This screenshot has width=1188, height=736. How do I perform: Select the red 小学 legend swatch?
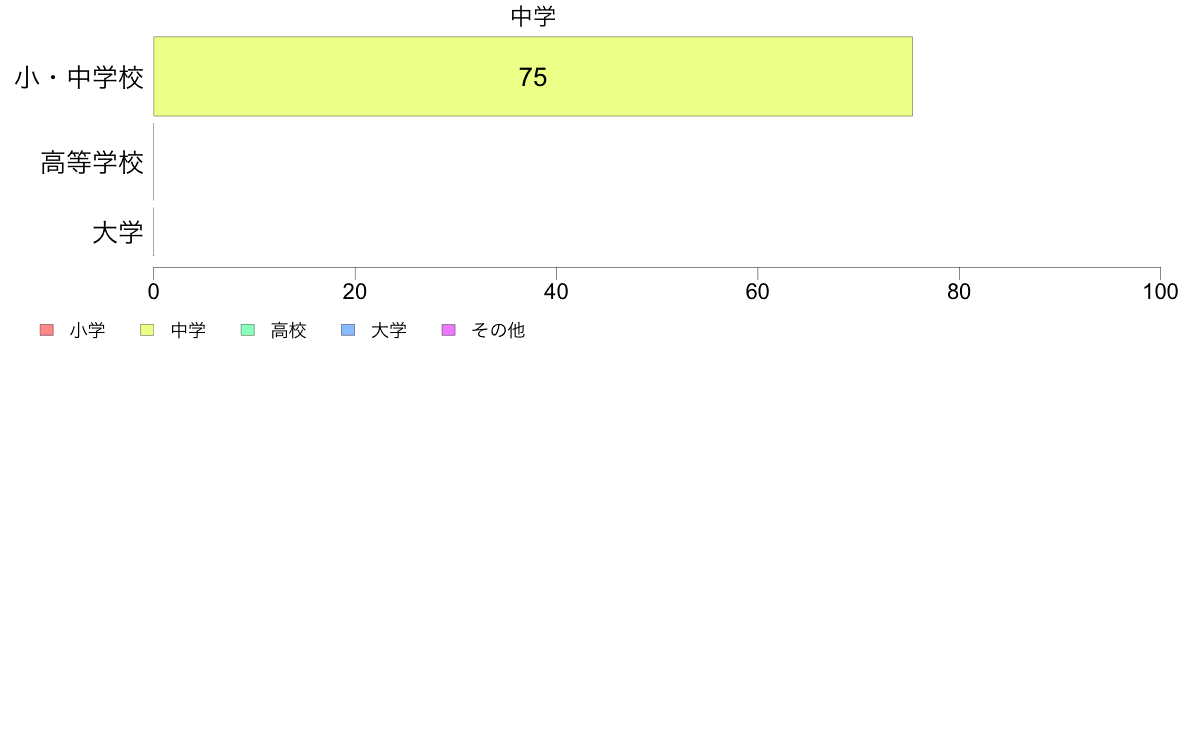(x=47, y=330)
